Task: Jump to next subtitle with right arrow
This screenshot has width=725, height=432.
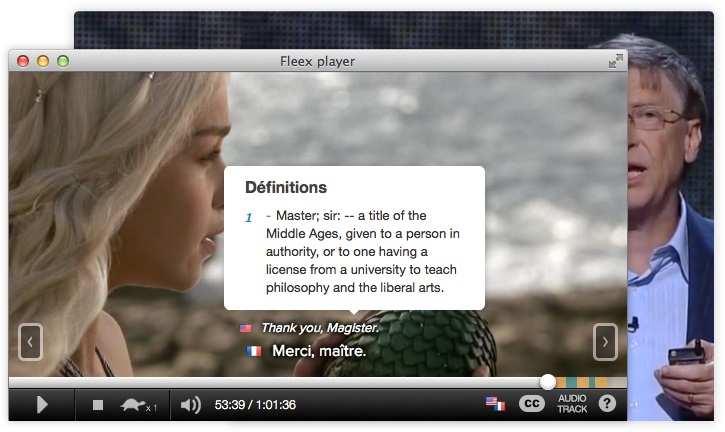Action: (x=605, y=342)
